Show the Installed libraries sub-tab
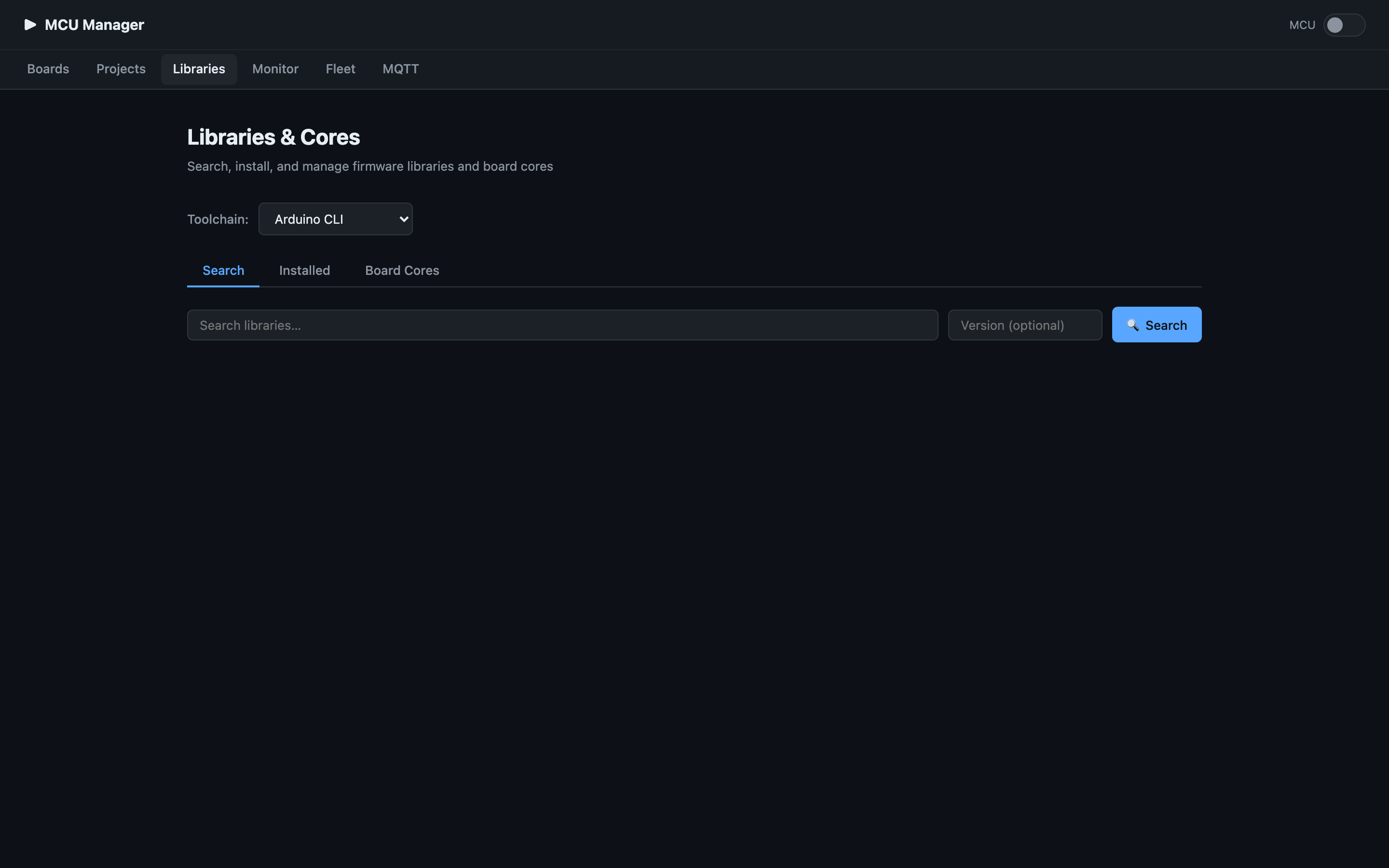This screenshot has height=868, width=1389. coord(305,271)
